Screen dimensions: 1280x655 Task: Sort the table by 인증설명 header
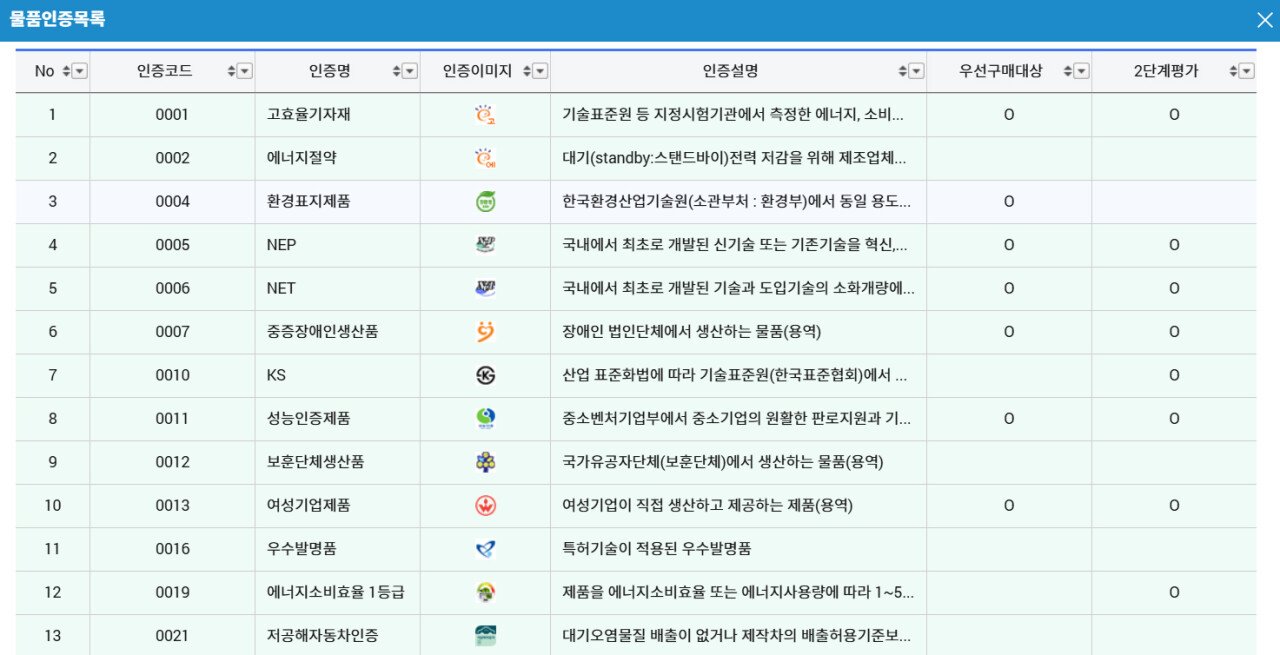click(x=903, y=71)
